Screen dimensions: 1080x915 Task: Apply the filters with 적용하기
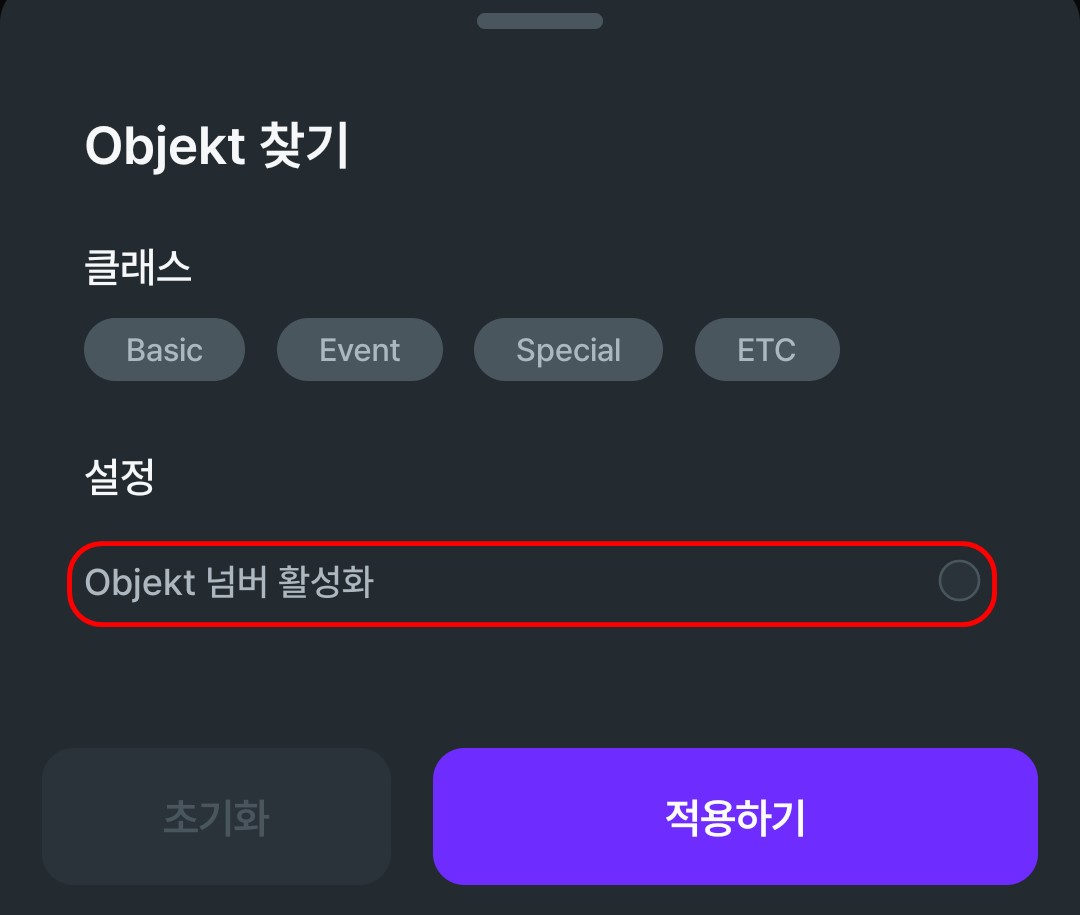click(x=735, y=817)
